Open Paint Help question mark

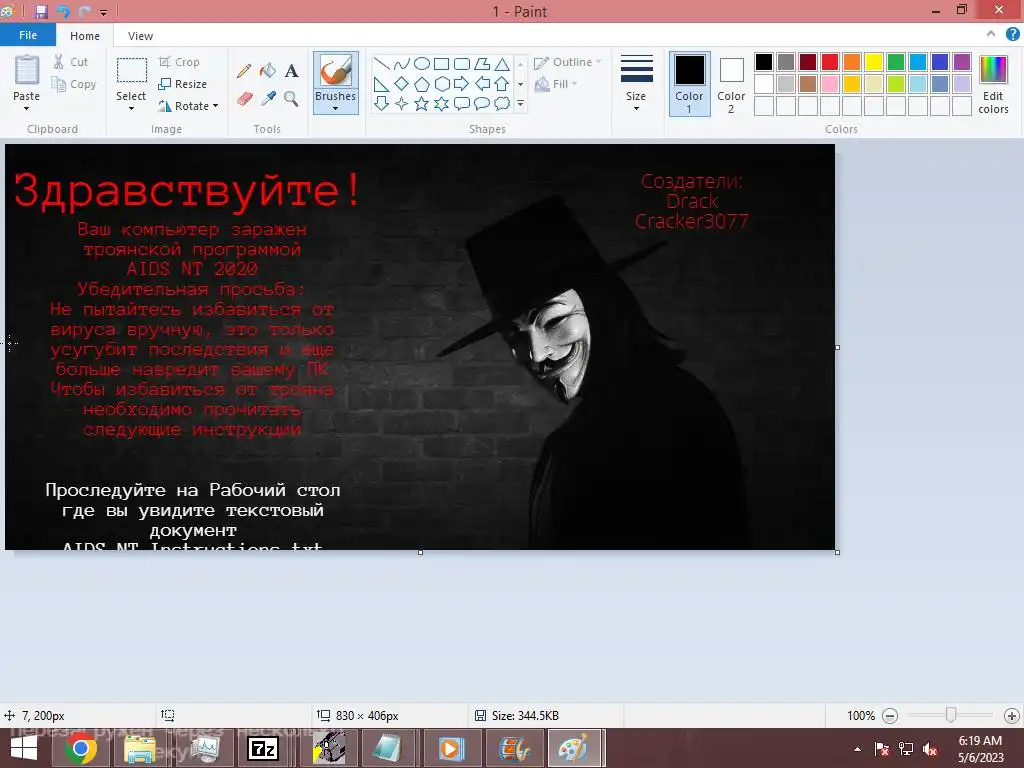coord(1012,34)
